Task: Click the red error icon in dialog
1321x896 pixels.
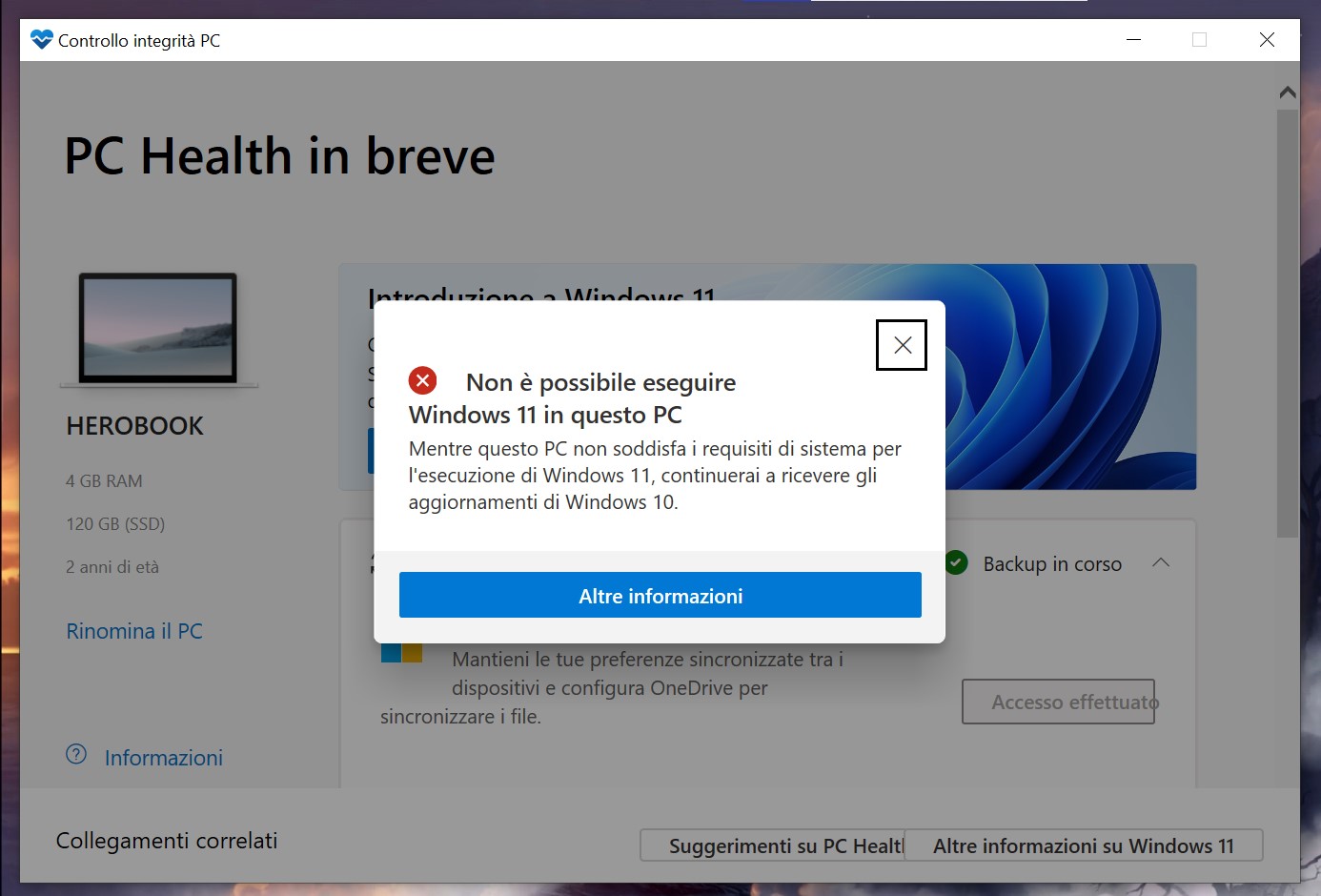Action: tap(422, 380)
